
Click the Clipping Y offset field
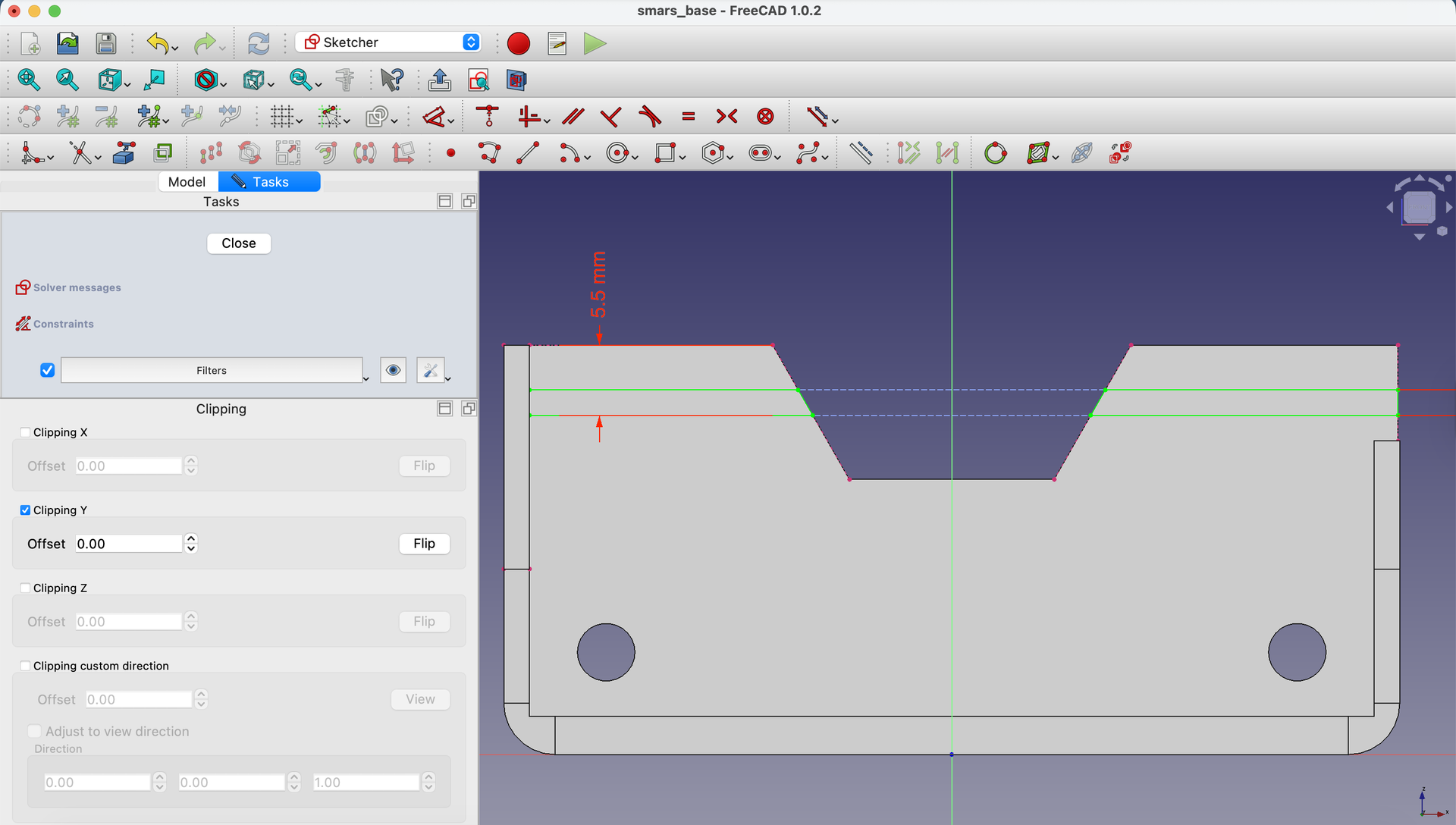[x=129, y=544]
